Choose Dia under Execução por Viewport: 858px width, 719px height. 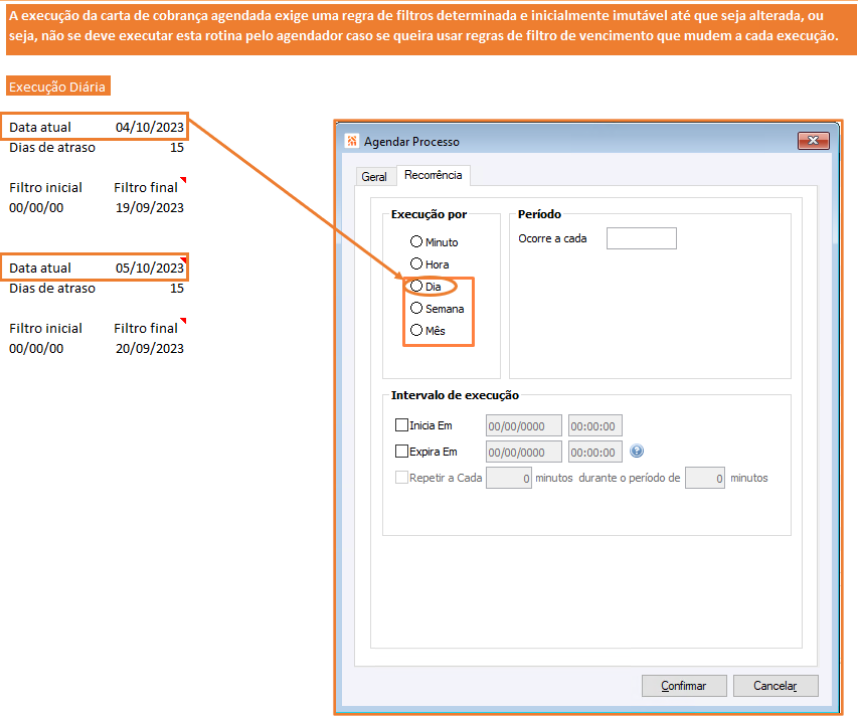(416, 286)
